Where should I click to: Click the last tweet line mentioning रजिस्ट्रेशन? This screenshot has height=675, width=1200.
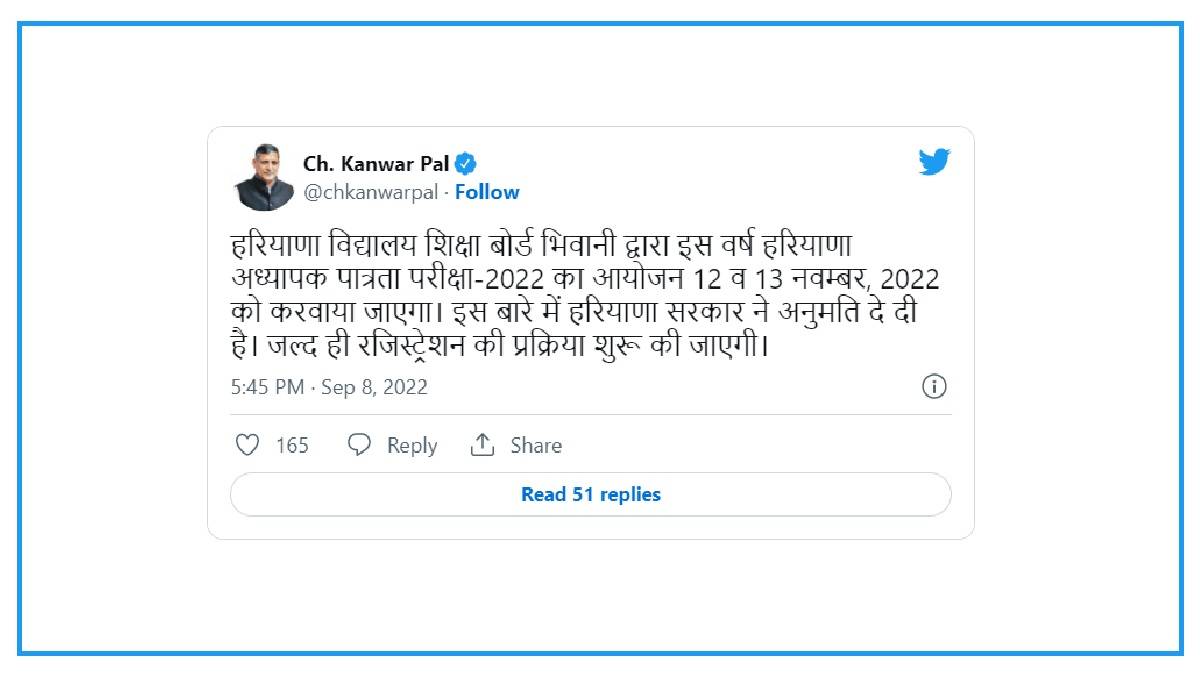tap(498, 348)
